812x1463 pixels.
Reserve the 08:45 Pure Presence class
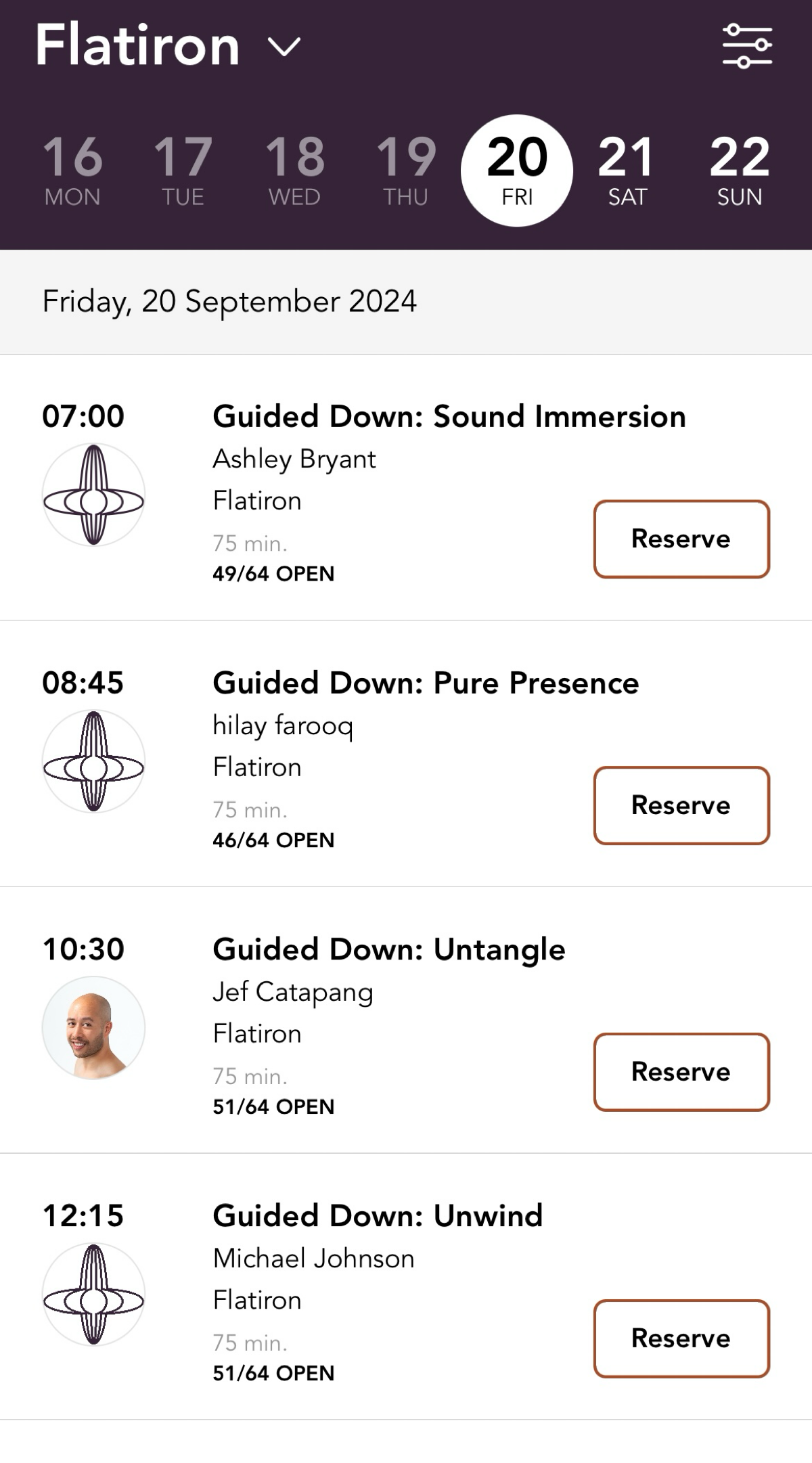(681, 805)
